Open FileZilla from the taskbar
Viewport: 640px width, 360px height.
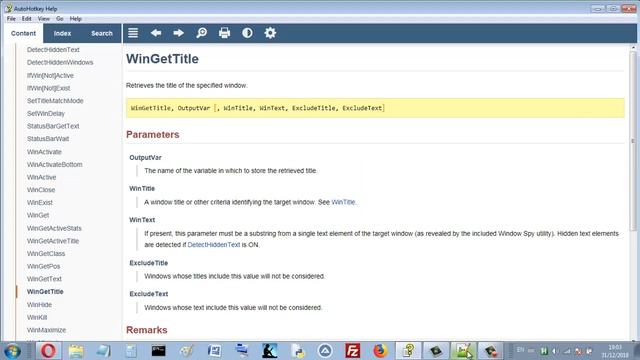click(x=352, y=351)
